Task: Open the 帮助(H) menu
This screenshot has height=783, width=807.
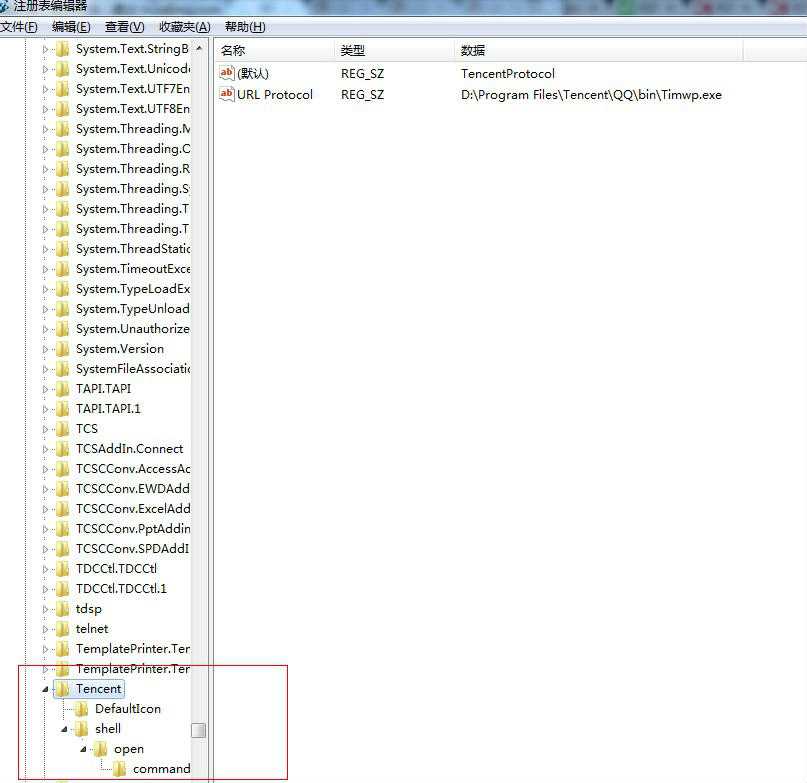Action: coord(245,27)
